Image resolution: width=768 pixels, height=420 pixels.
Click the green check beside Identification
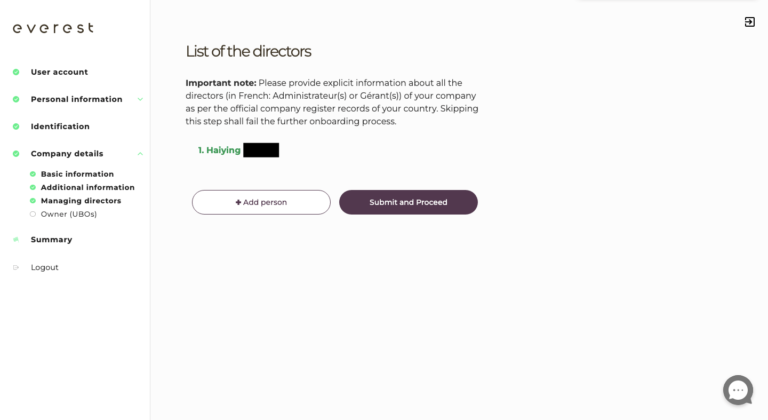tap(16, 127)
